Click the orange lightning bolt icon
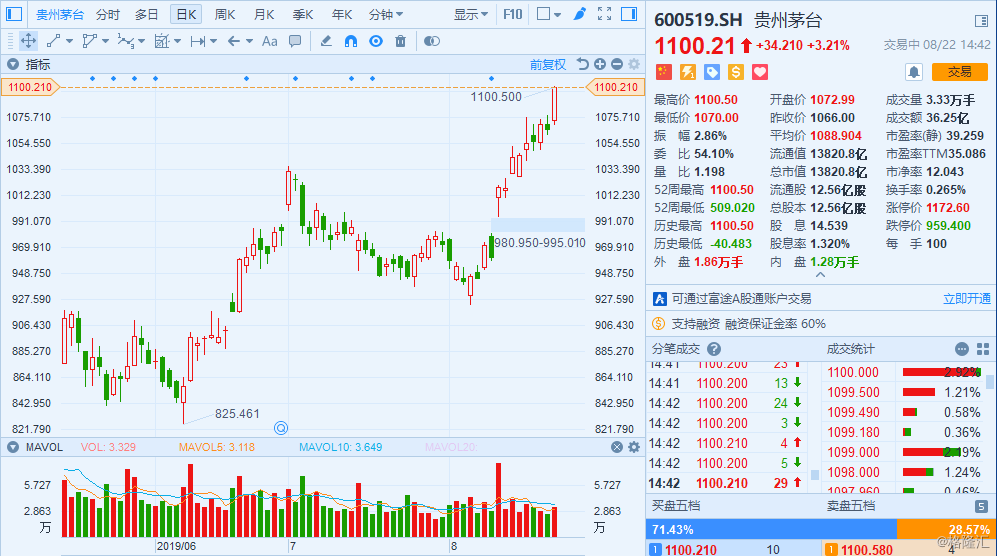The height and width of the screenshot is (556, 997). (x=687, y=72)
